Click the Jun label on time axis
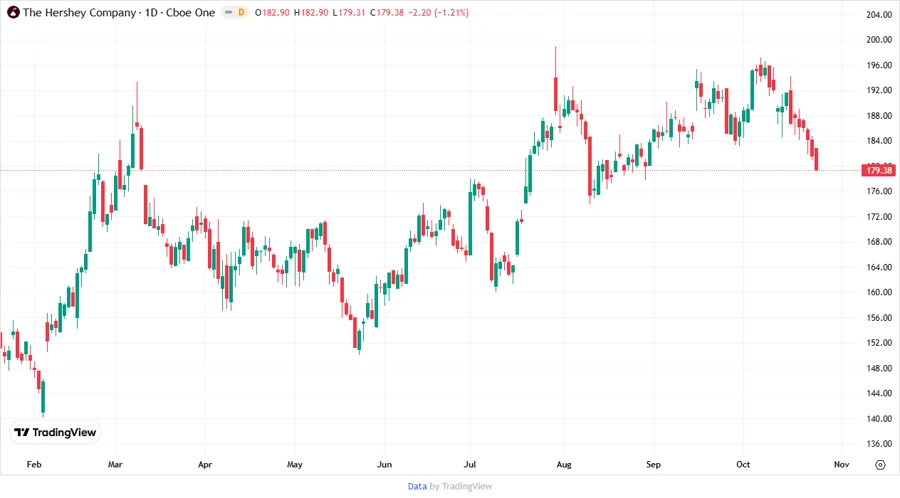 pyautogui.click(x=384, y=464)
